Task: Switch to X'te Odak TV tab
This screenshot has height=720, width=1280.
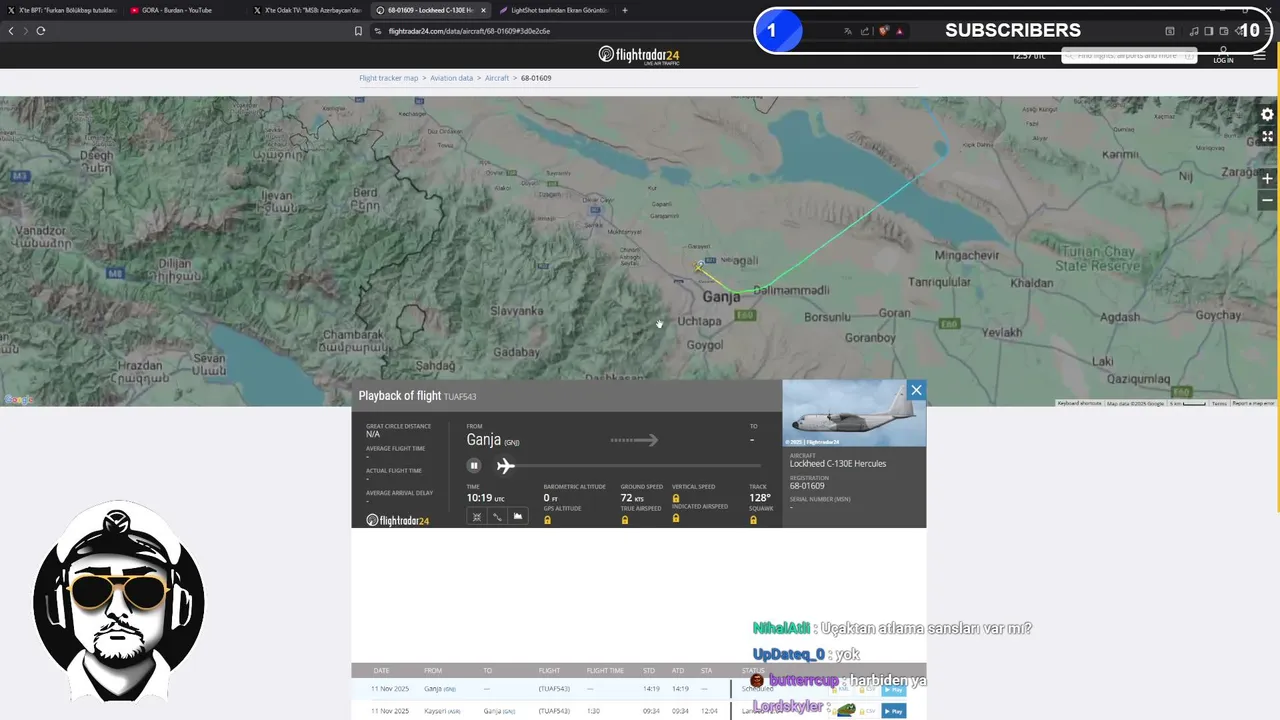Action: click(306, 10)
